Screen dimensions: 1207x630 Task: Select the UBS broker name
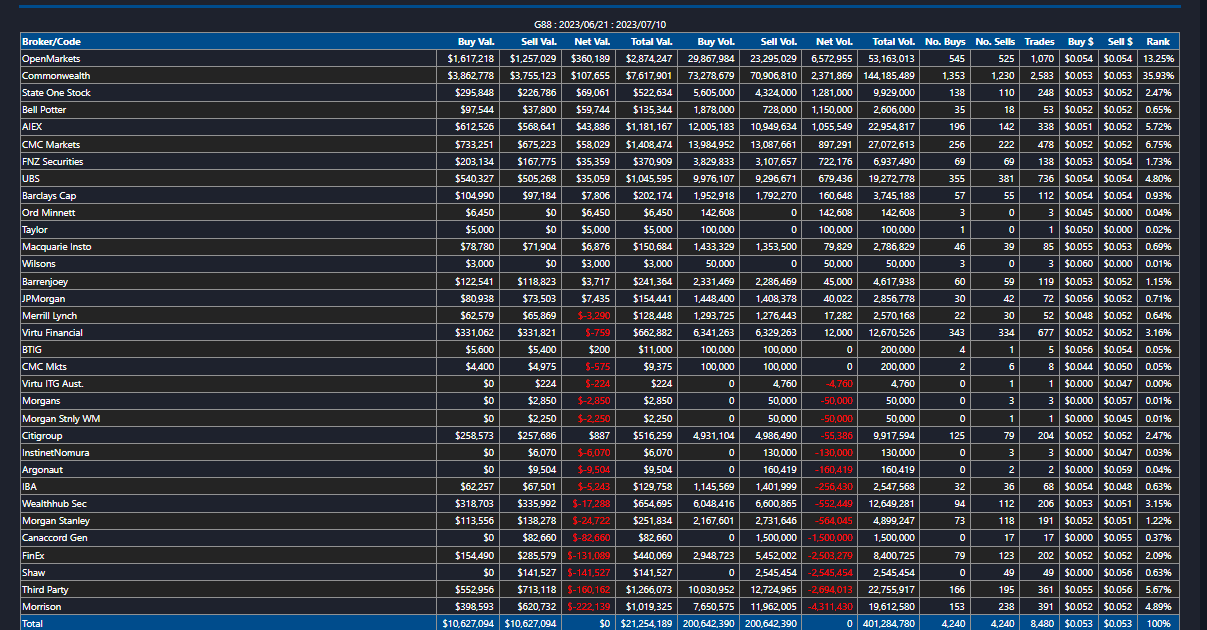[x=31, y=179]
